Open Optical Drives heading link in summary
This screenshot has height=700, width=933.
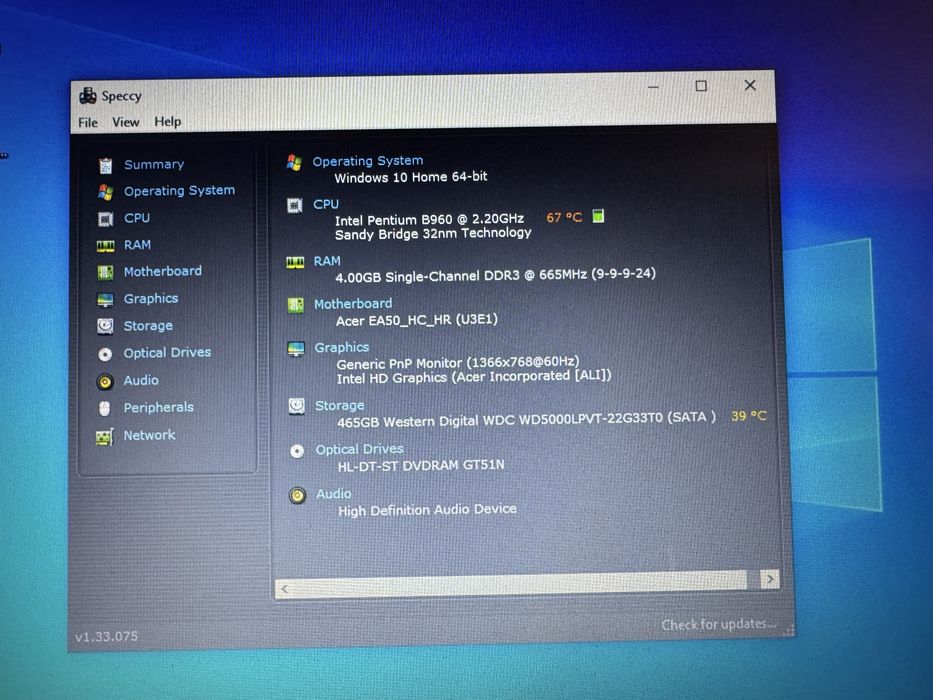coord(359,449)
